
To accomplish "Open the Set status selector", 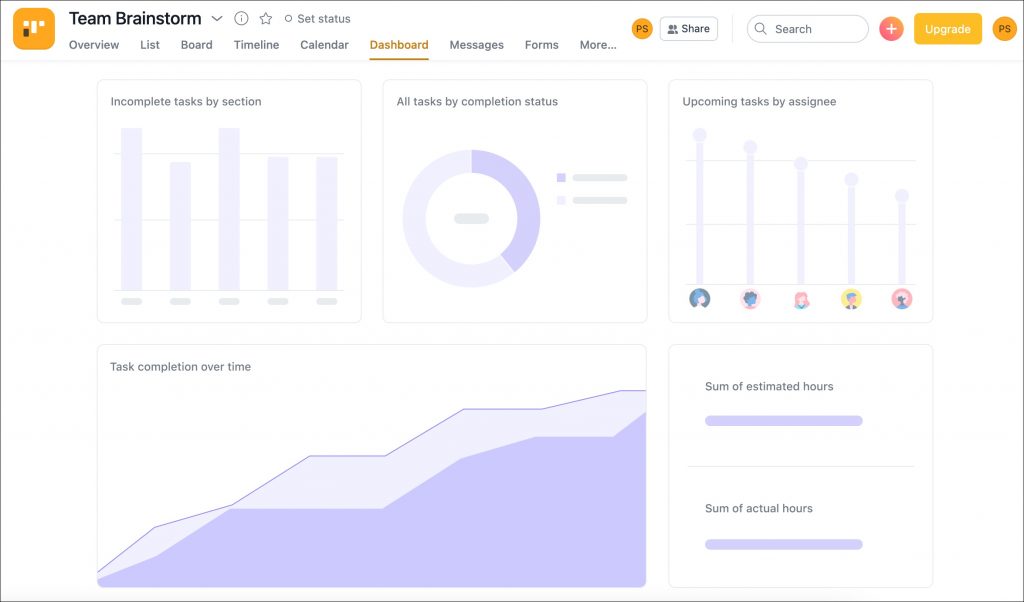I will [317, 19].
